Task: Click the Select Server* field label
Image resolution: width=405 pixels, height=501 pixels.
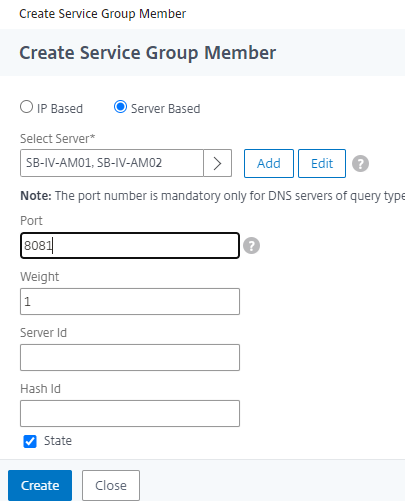Action: click(58, 138)
